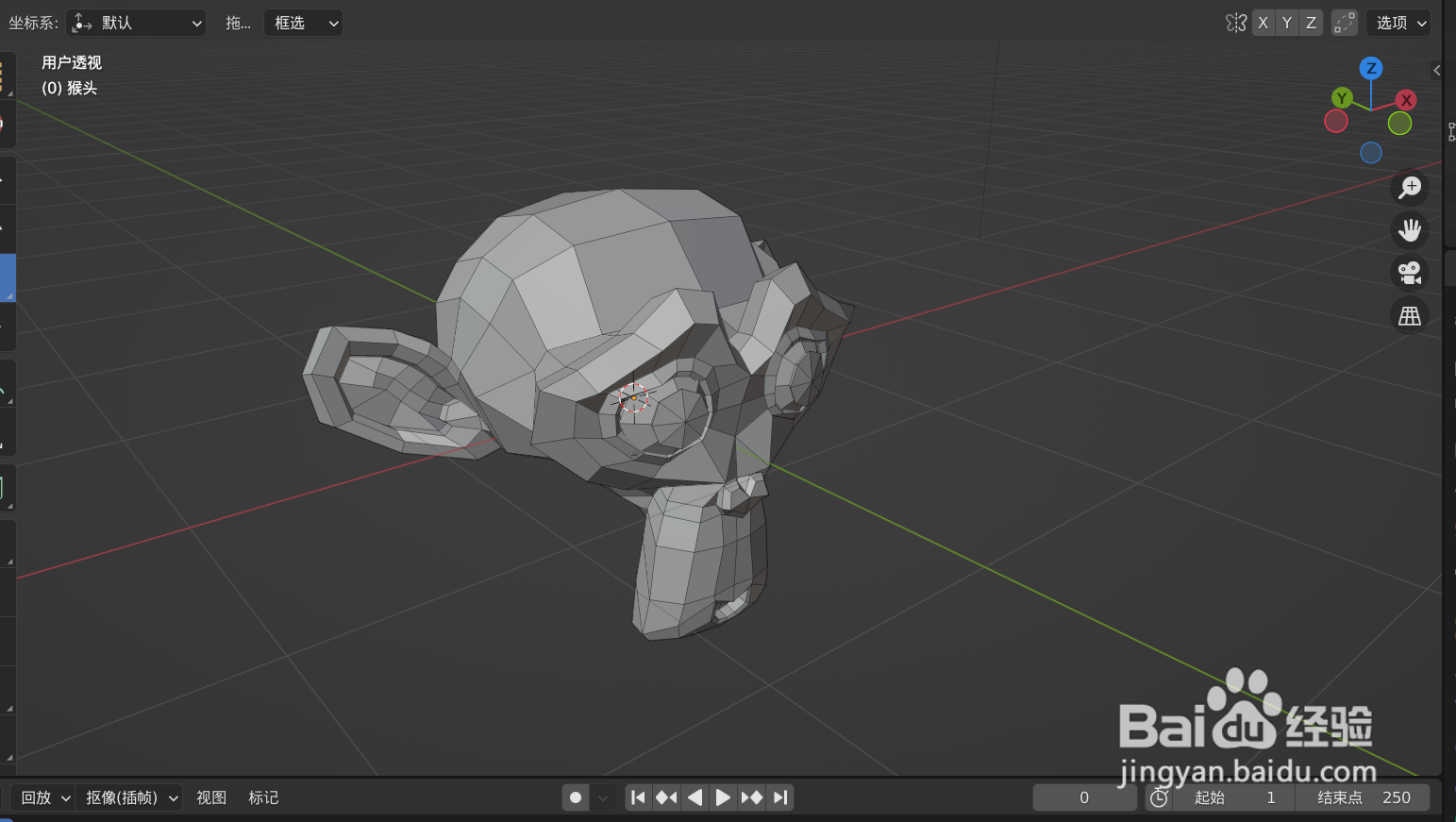Open auto keyframing options arrow

click(x=604, y=797)
